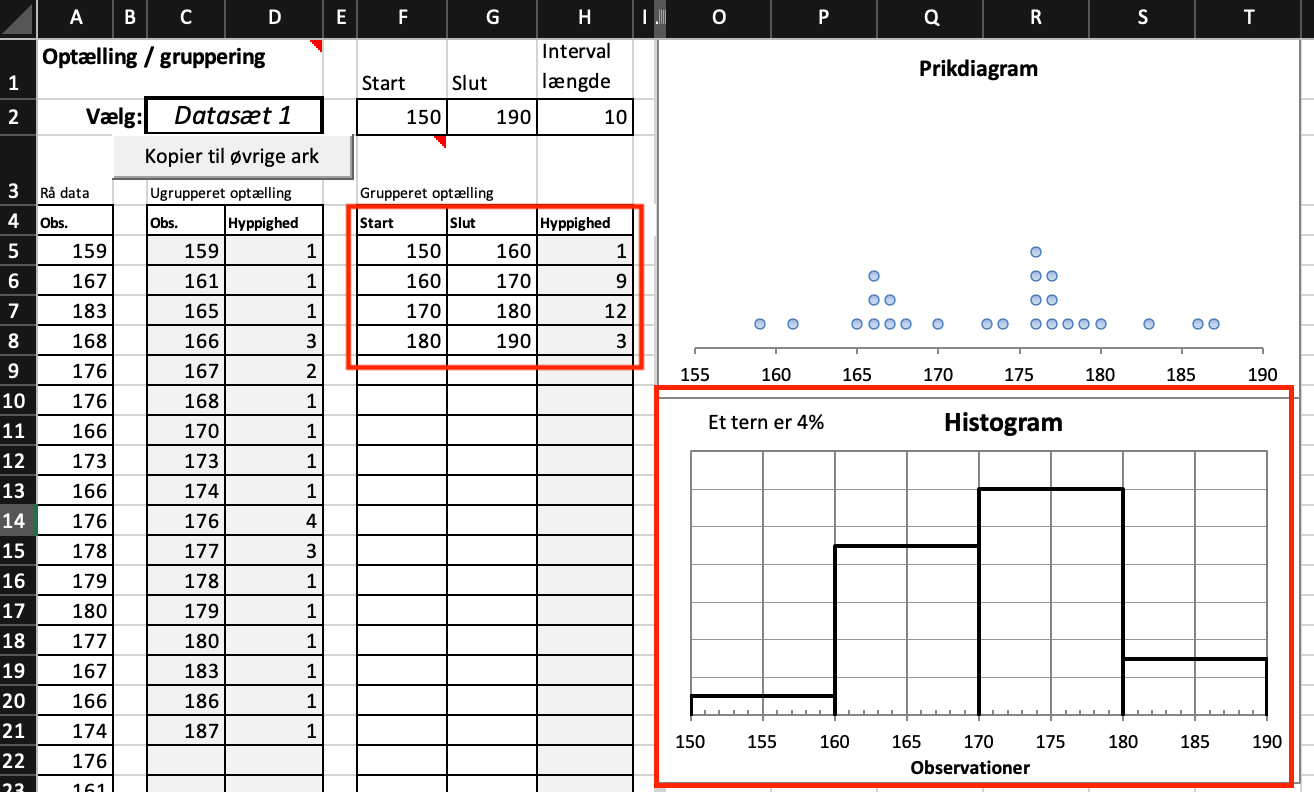Select column header C

186,17
